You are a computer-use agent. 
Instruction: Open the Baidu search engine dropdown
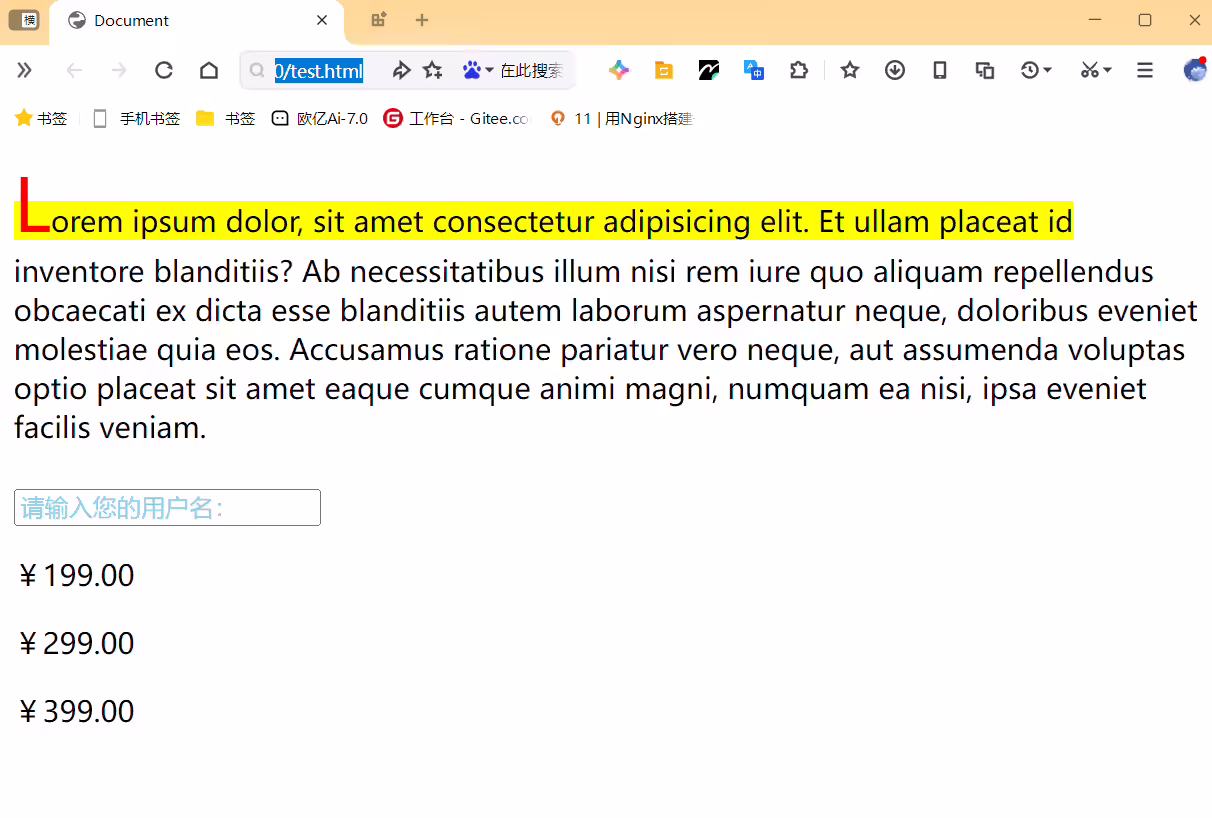478,70
